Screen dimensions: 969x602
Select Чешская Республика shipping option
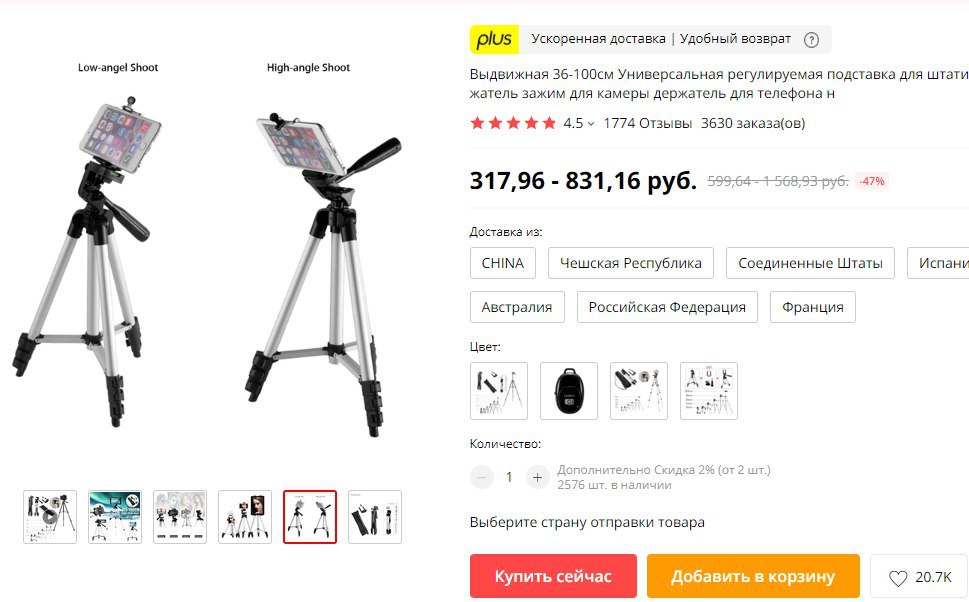630,263
